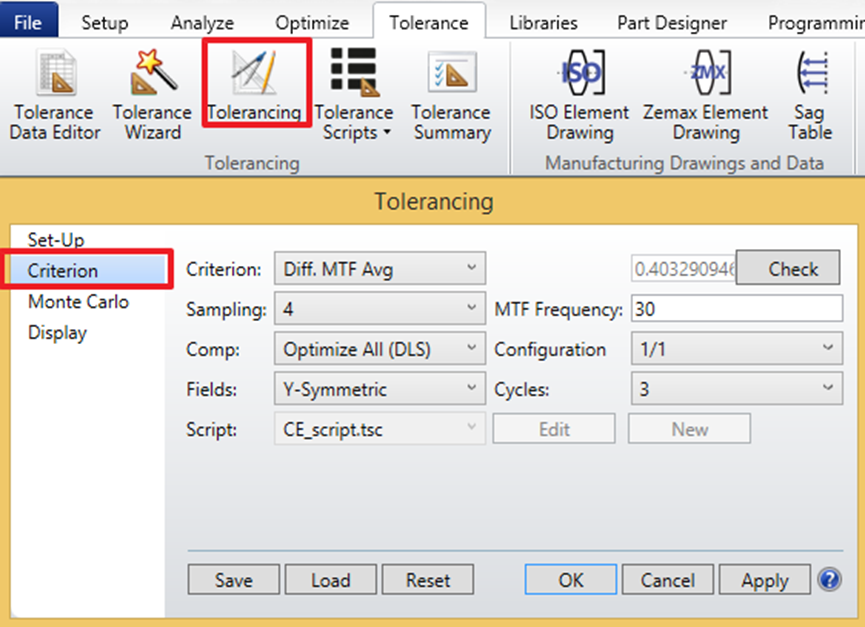
Task: Click the blue help question mark icon
Action: pos(828,579)
